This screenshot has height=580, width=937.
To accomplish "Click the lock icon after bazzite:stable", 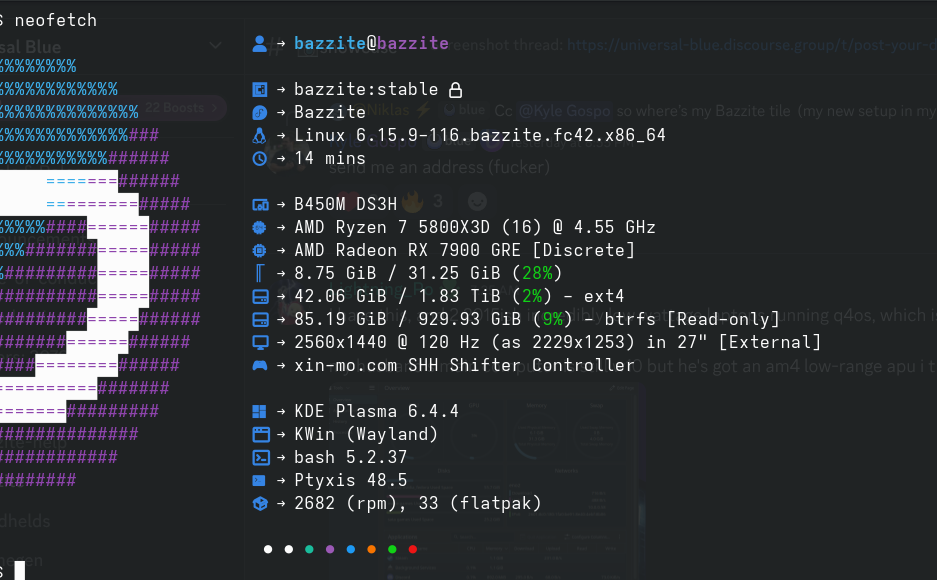I will click(x=455, y=90).
